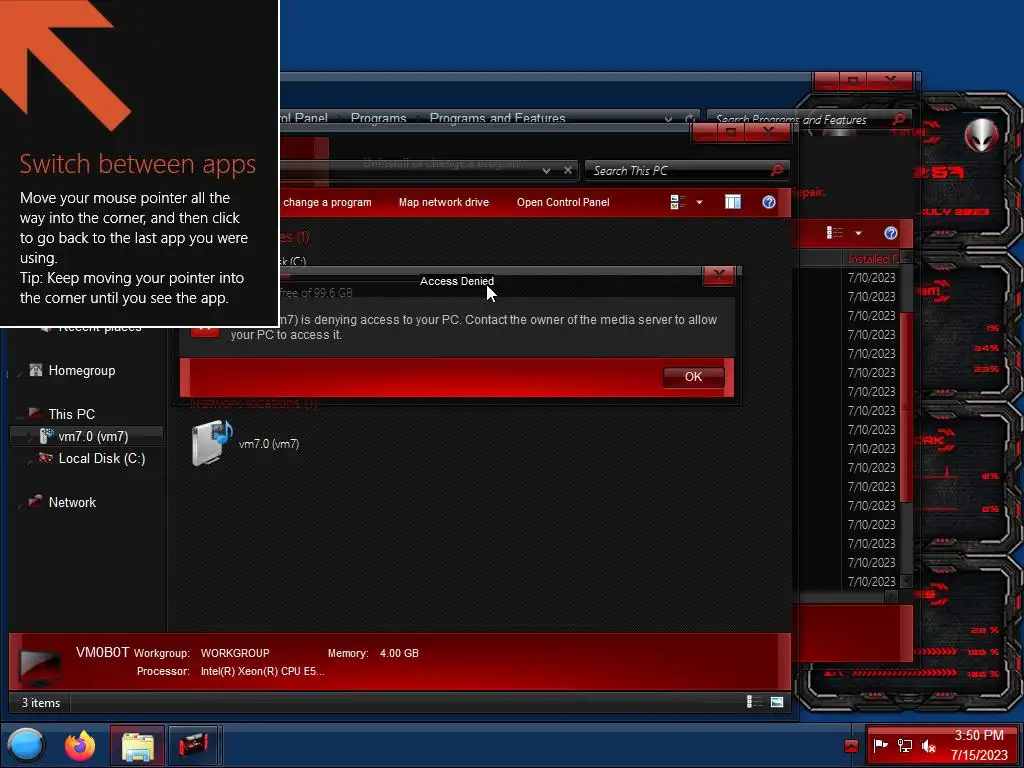Click Open Control Panel in the toolbar
The image size is (1024, 768).
pyautogui.click(x=563, y=202)
